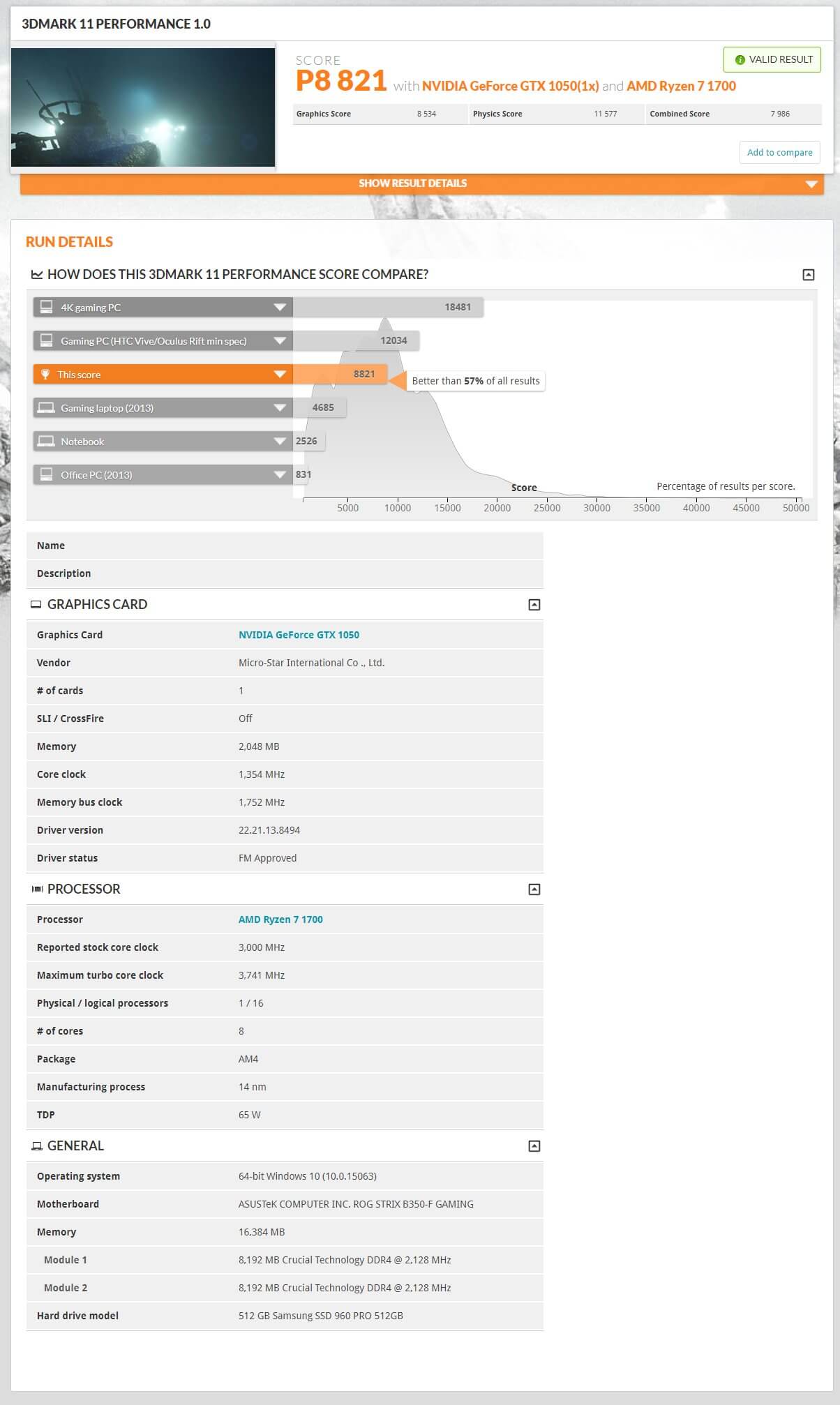The image size is (840, 1405).
Task: Expand the 4K gaming PC dropdown arrow
Action: point(280,308)
